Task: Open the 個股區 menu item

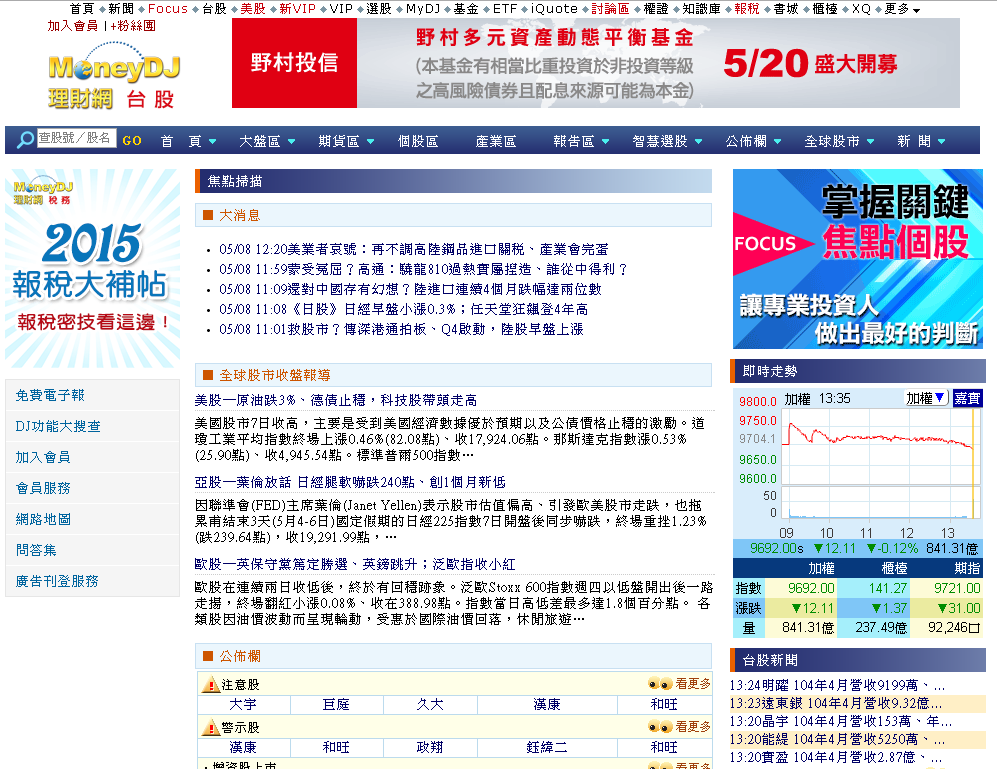Action: click(x=417, y=141)
